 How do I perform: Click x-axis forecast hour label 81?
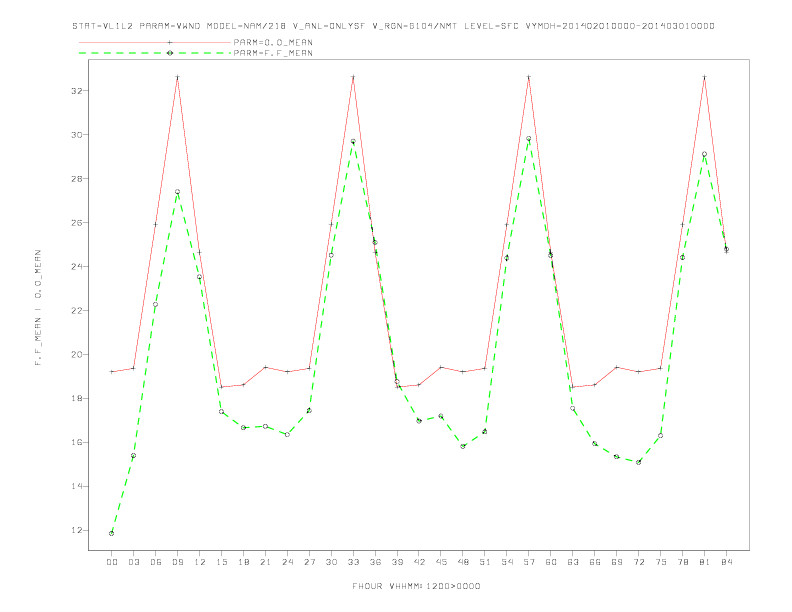(705, 562)
